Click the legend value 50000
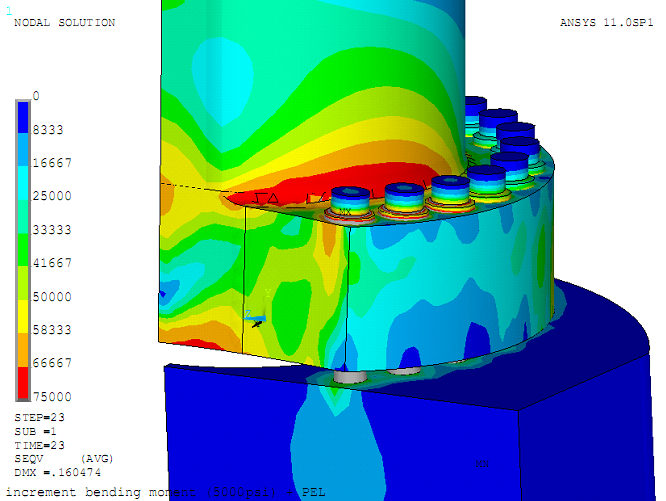 pyautogui.click(x=52, y=296)
